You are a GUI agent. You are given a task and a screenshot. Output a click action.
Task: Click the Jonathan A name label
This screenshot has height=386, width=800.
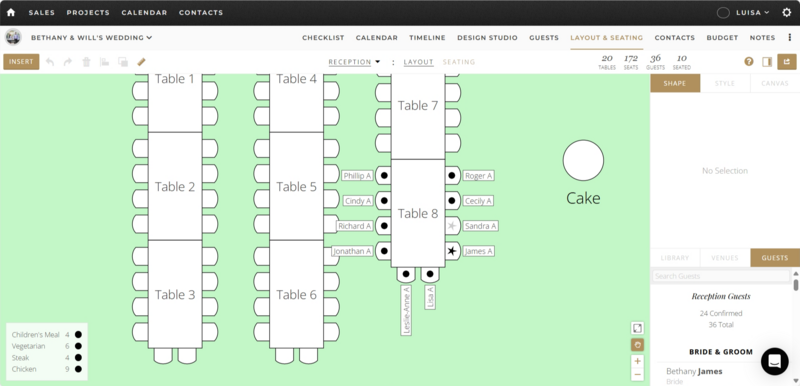pyautogui.click(x=352, y=251)
